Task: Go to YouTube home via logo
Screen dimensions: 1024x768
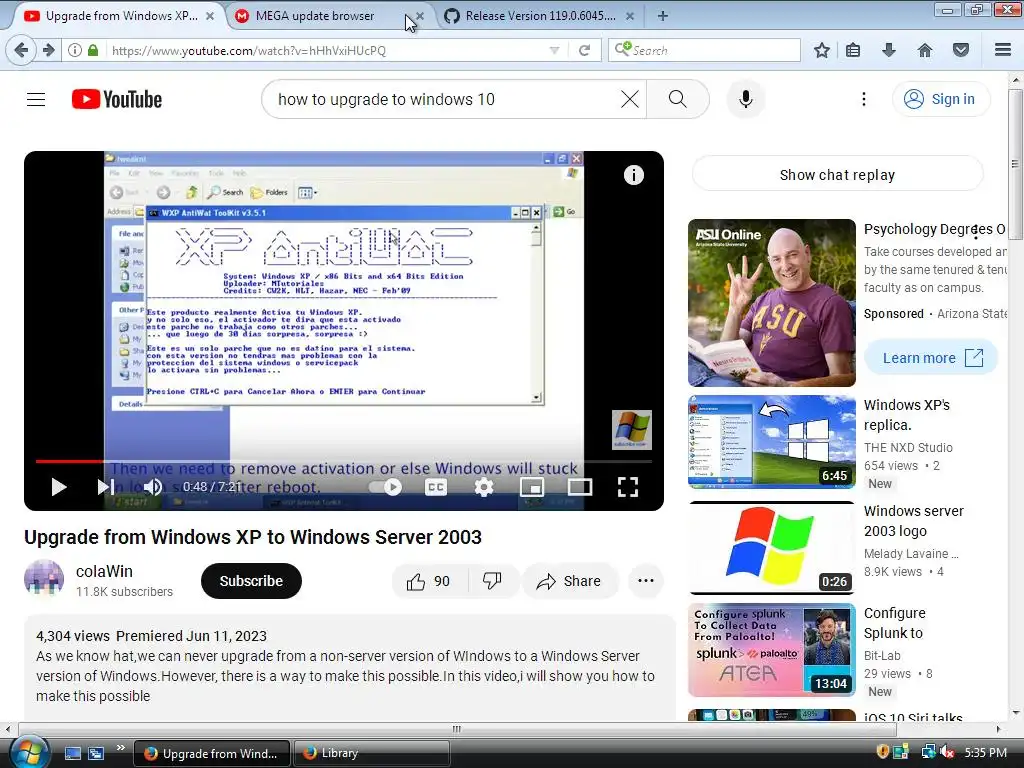Action: pyautogui.click(x=117, y=99)
